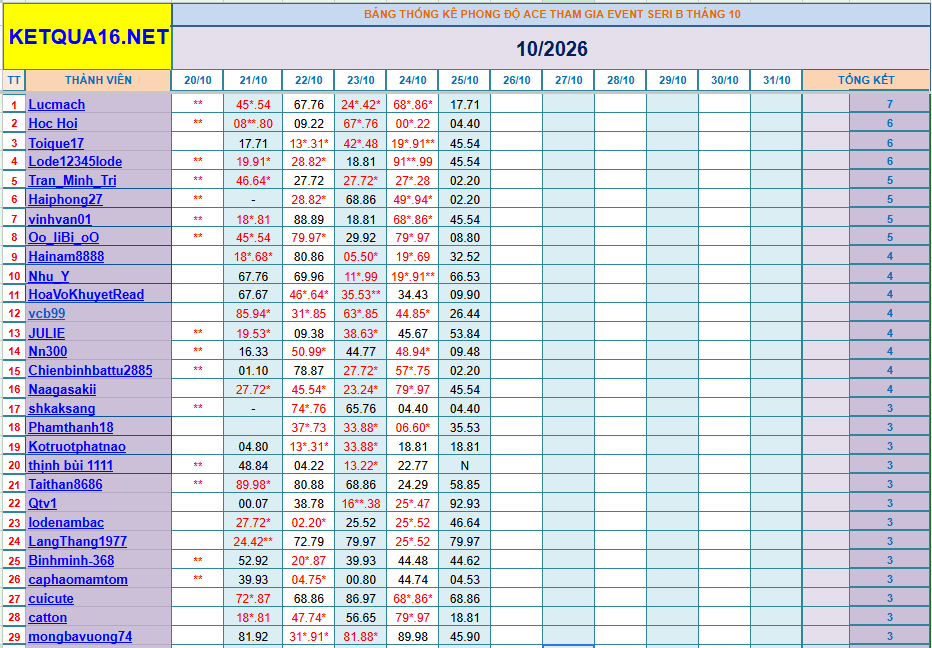Select the THÀNH VIÊN column header

coord(98,80)
